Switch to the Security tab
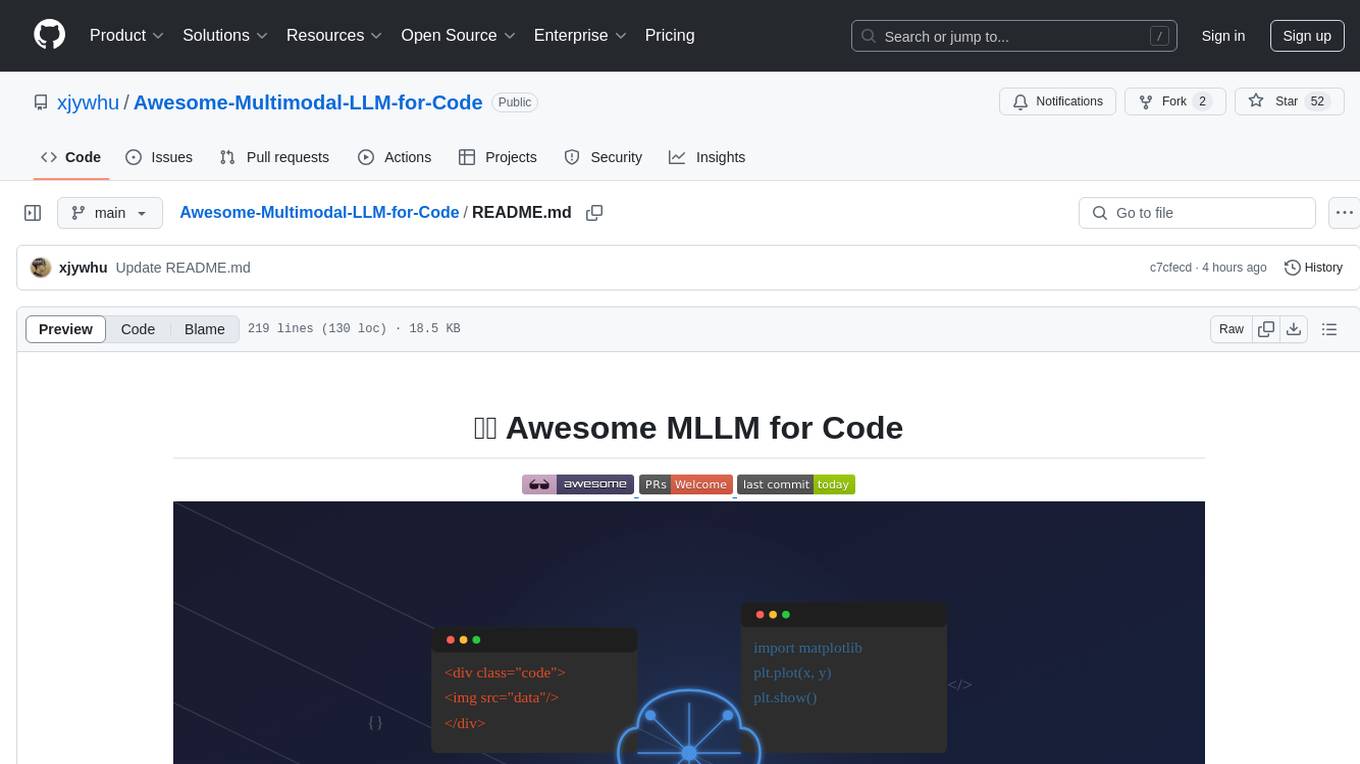Viewport: 1360px width, 764px height. [x=603, y=157]
